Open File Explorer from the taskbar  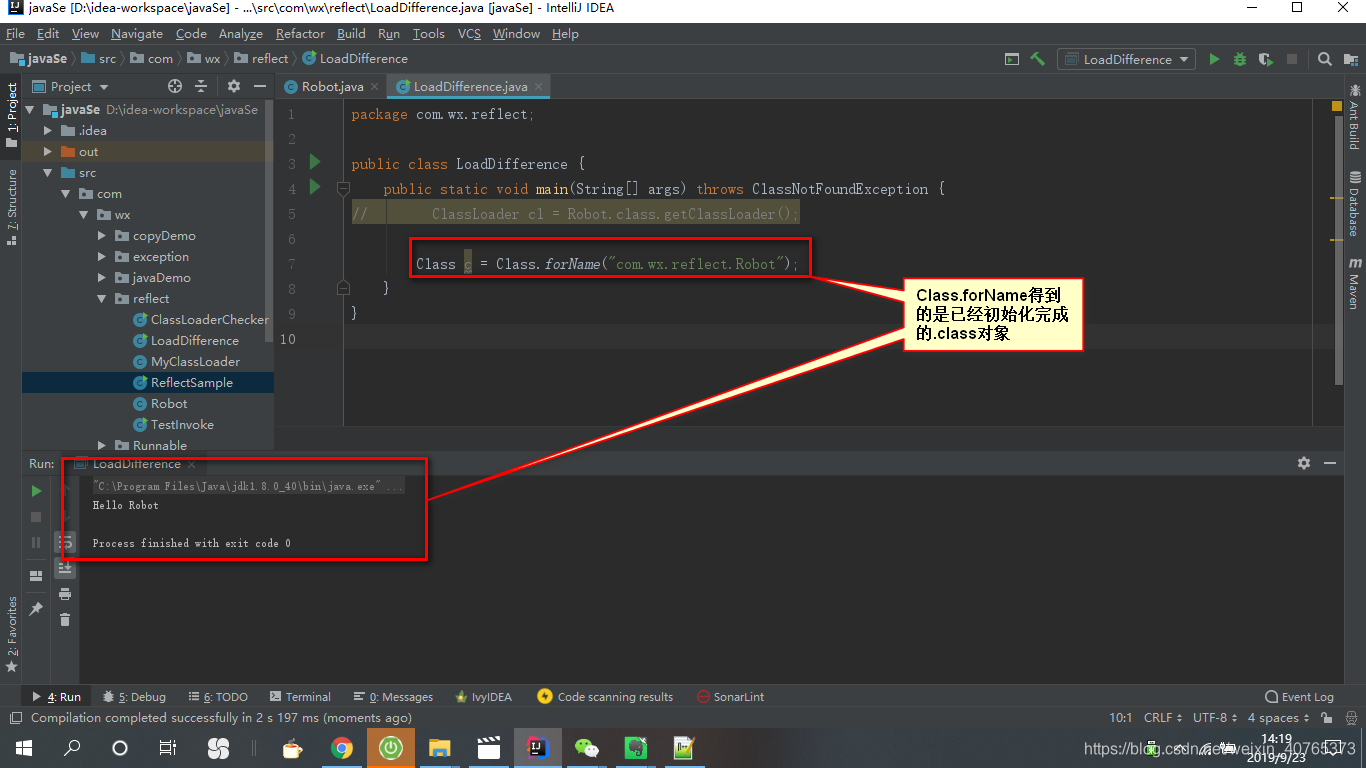[440, 748]
